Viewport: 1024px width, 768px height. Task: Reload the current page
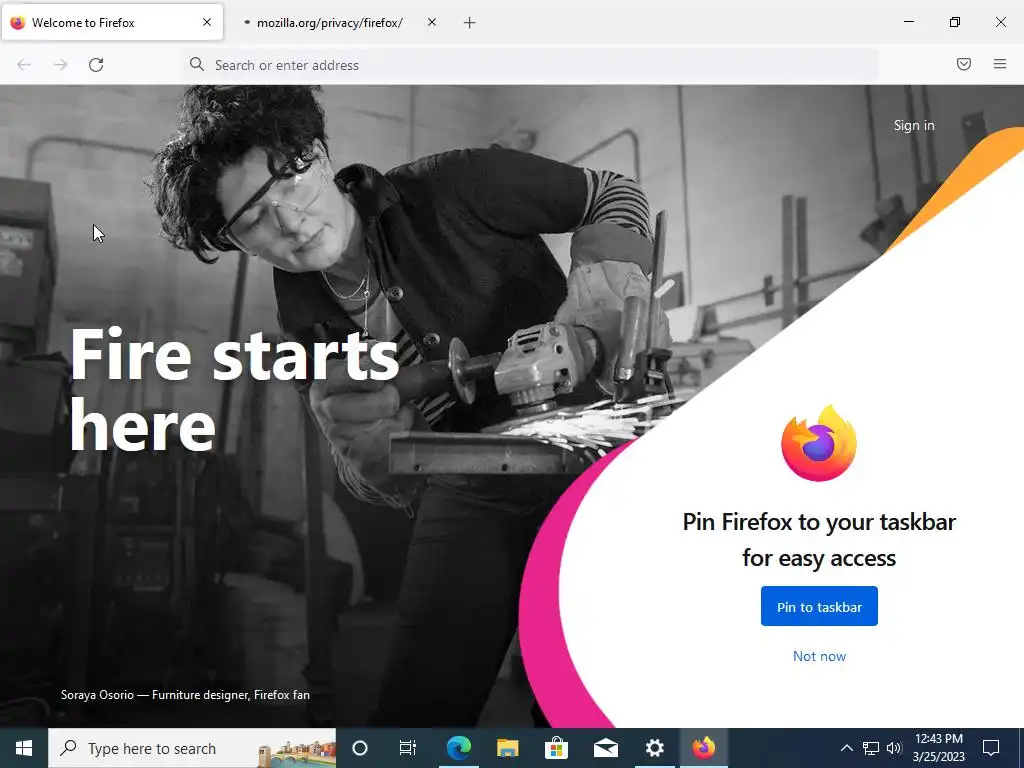(x=96, y=65)
